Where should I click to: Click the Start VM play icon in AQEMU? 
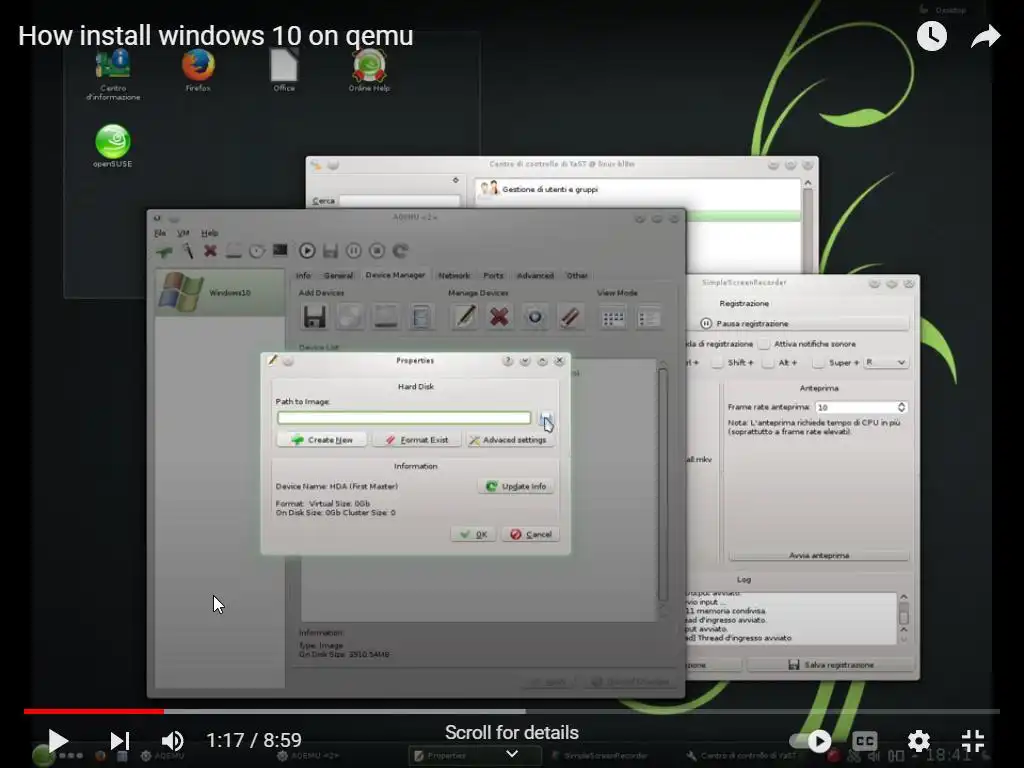[307, 251]
